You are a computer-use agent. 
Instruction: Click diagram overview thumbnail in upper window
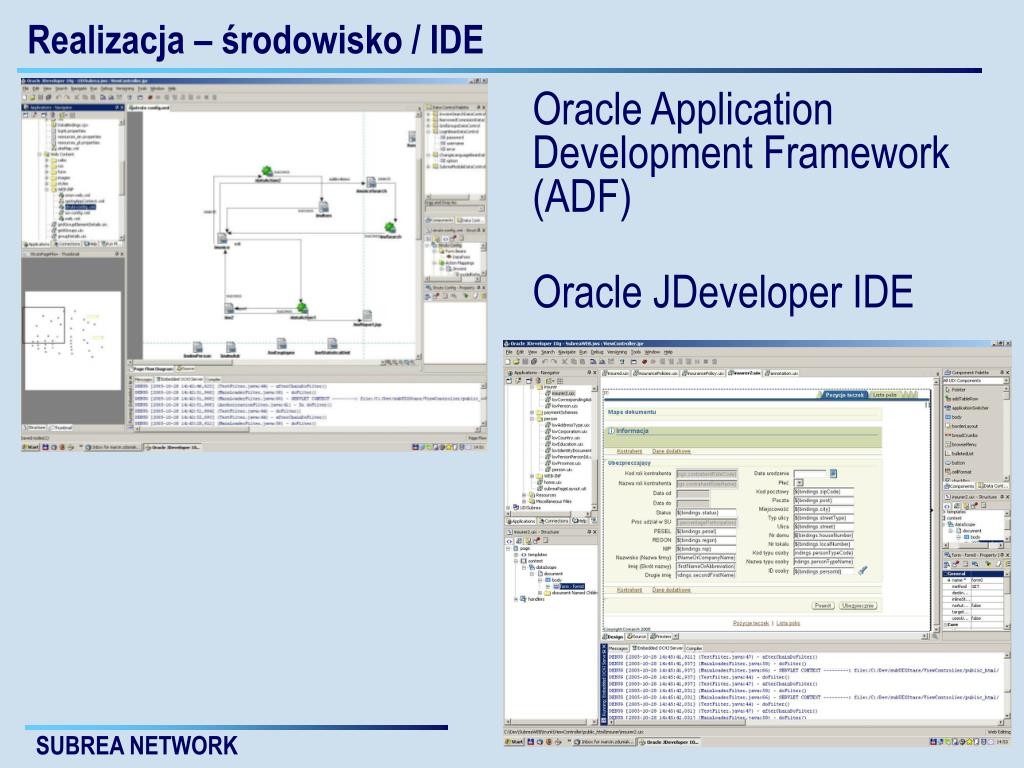click(x=72, y=341)
